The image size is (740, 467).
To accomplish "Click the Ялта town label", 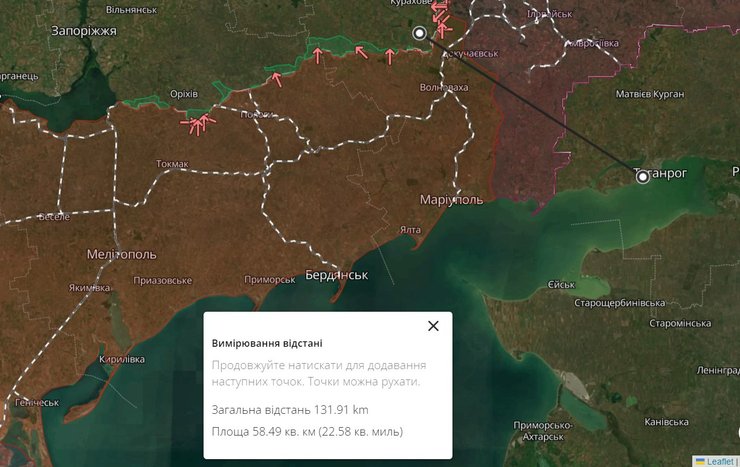I will click(x=410, y=230).
